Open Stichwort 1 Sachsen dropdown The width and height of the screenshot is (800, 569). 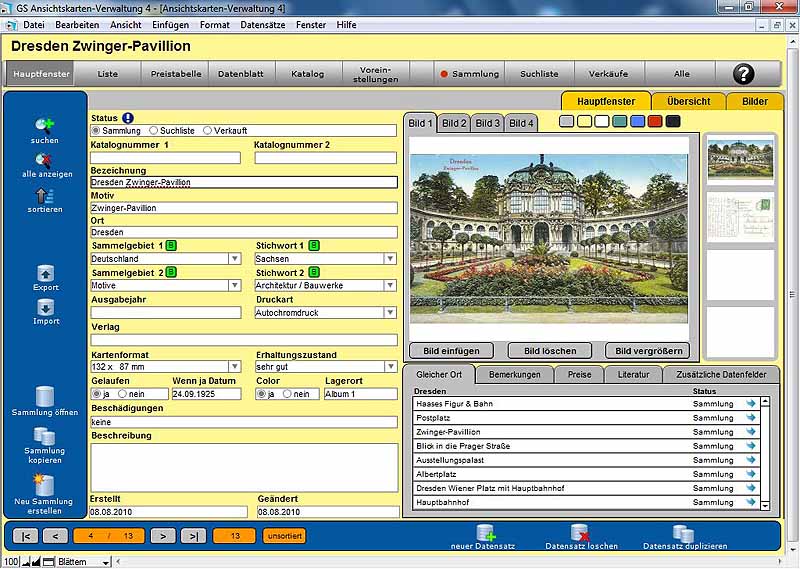coord(390,259)
